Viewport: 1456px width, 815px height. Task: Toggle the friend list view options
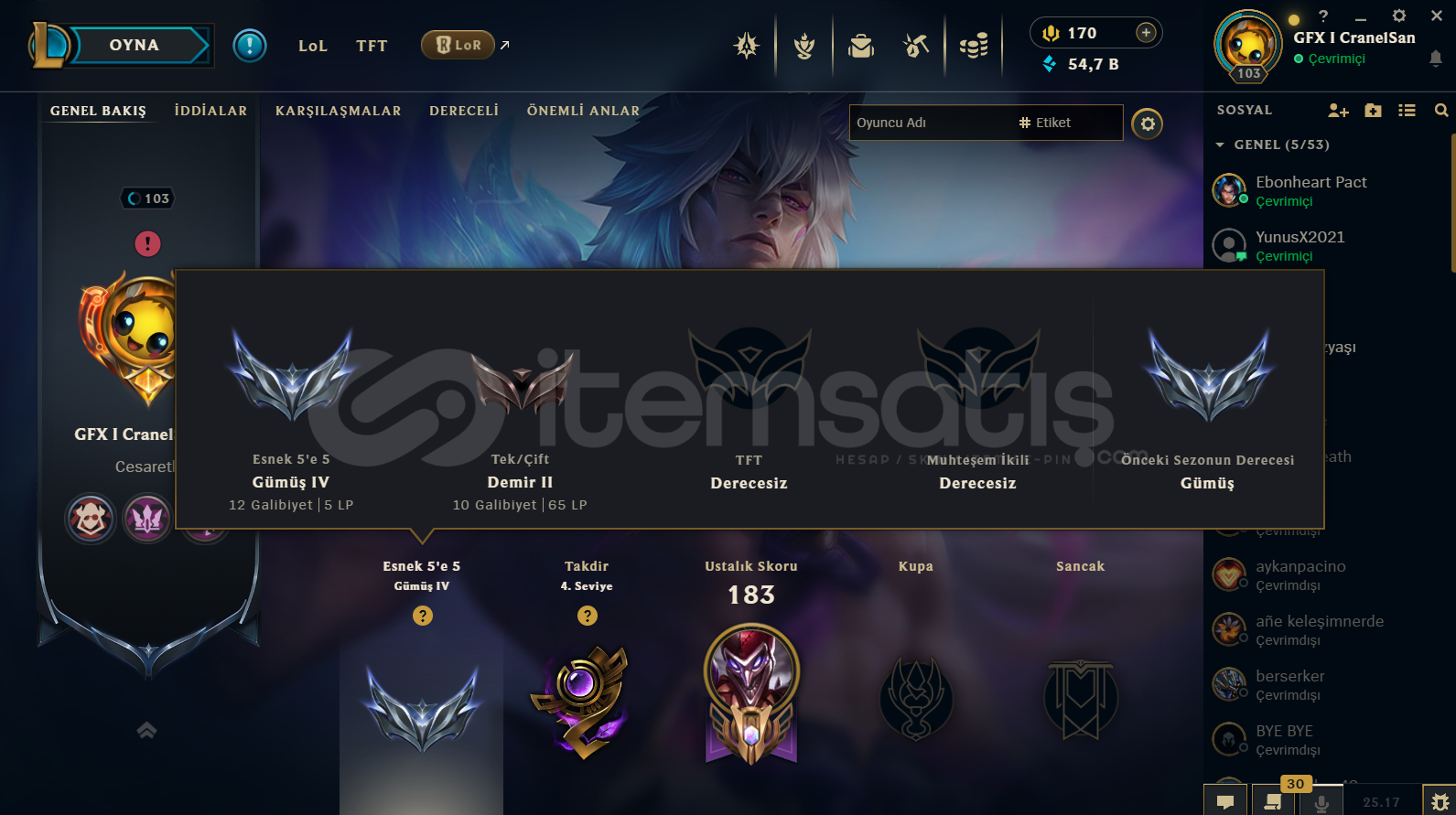pos(1407,111)
